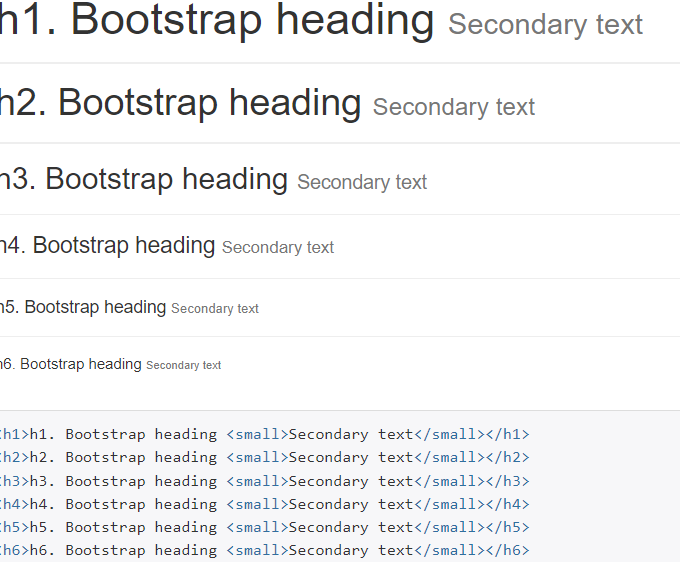
Task: Click the 'h1. Bootstrap heading' main text
Action: [x=217, y=22]
